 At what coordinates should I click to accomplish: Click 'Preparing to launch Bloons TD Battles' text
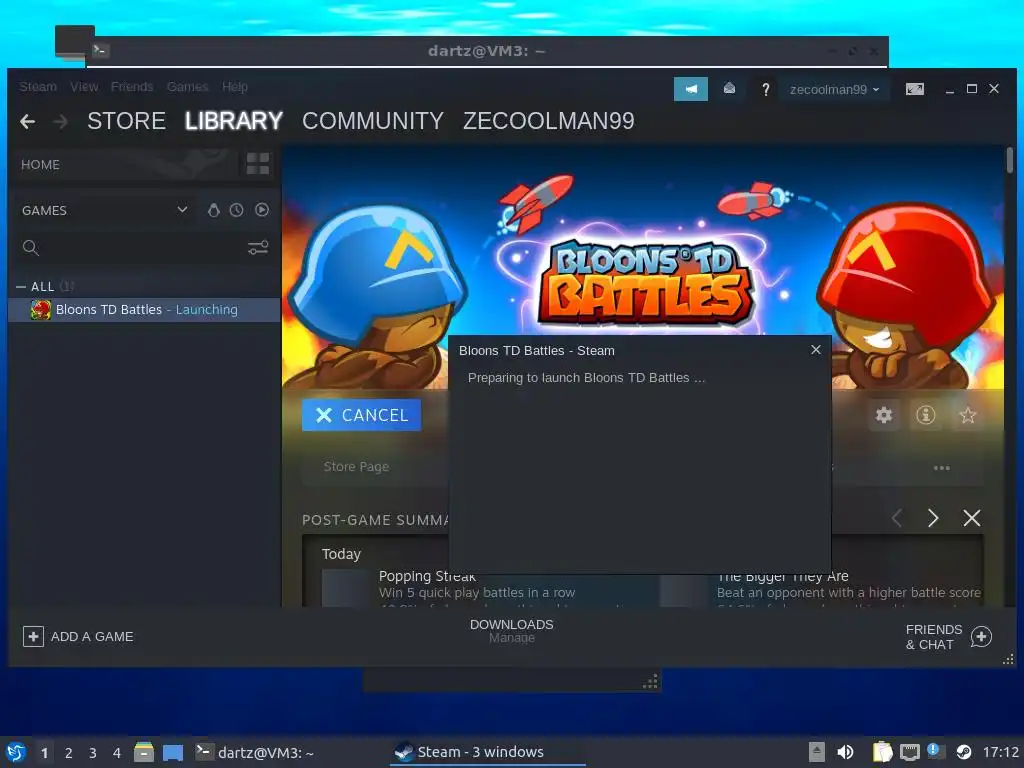point(586,377)
